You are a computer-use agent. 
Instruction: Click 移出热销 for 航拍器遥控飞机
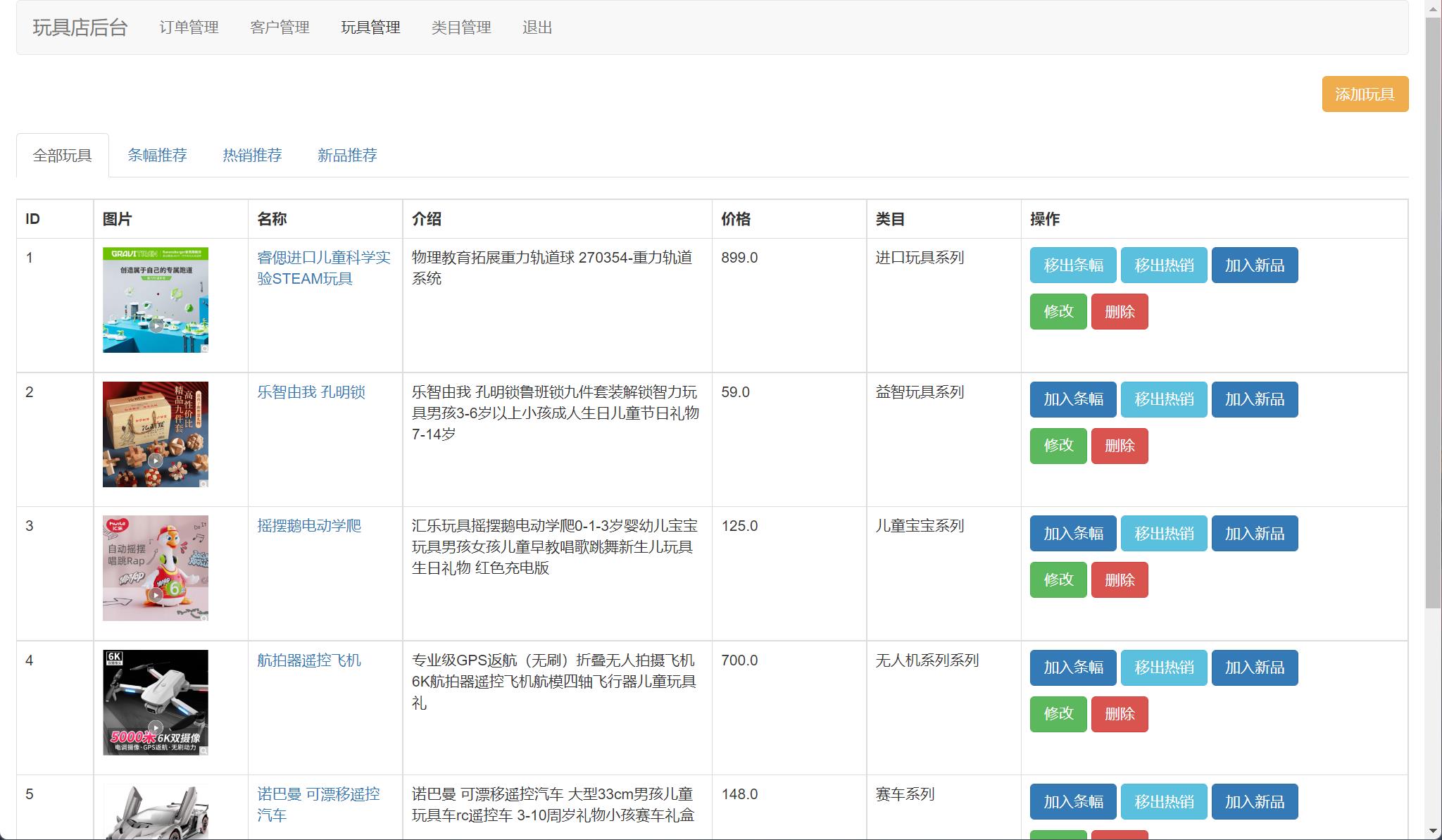point(1163,667)
